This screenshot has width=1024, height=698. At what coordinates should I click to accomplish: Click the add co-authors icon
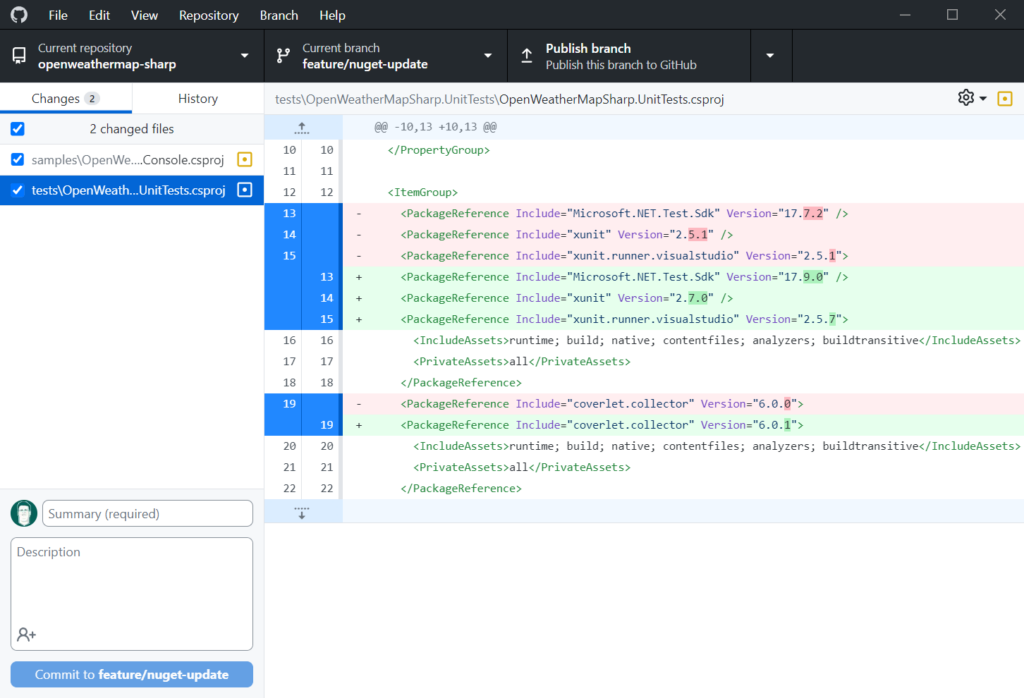26,634
